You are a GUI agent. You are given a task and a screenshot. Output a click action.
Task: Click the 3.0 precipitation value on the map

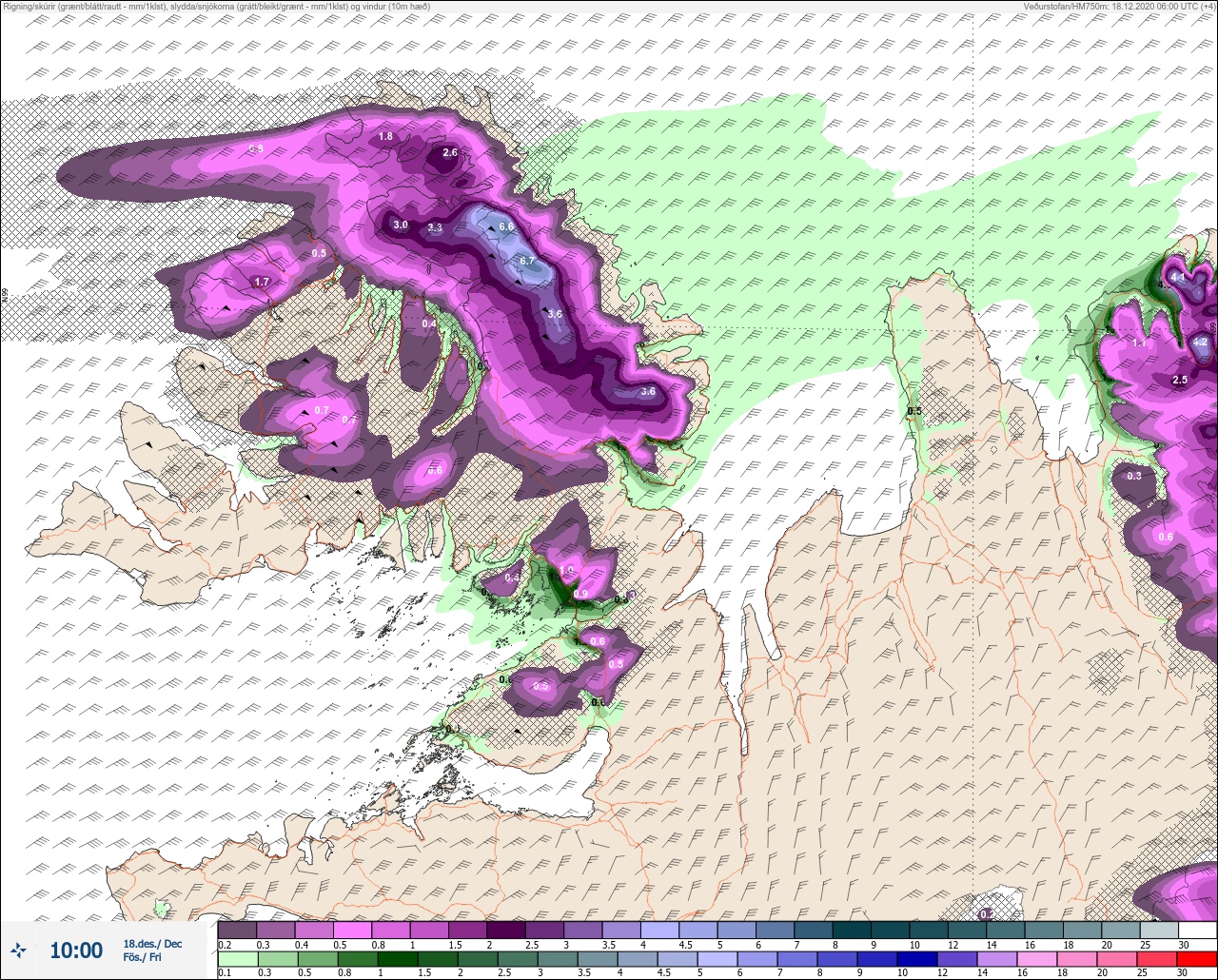tap(401, 225)
